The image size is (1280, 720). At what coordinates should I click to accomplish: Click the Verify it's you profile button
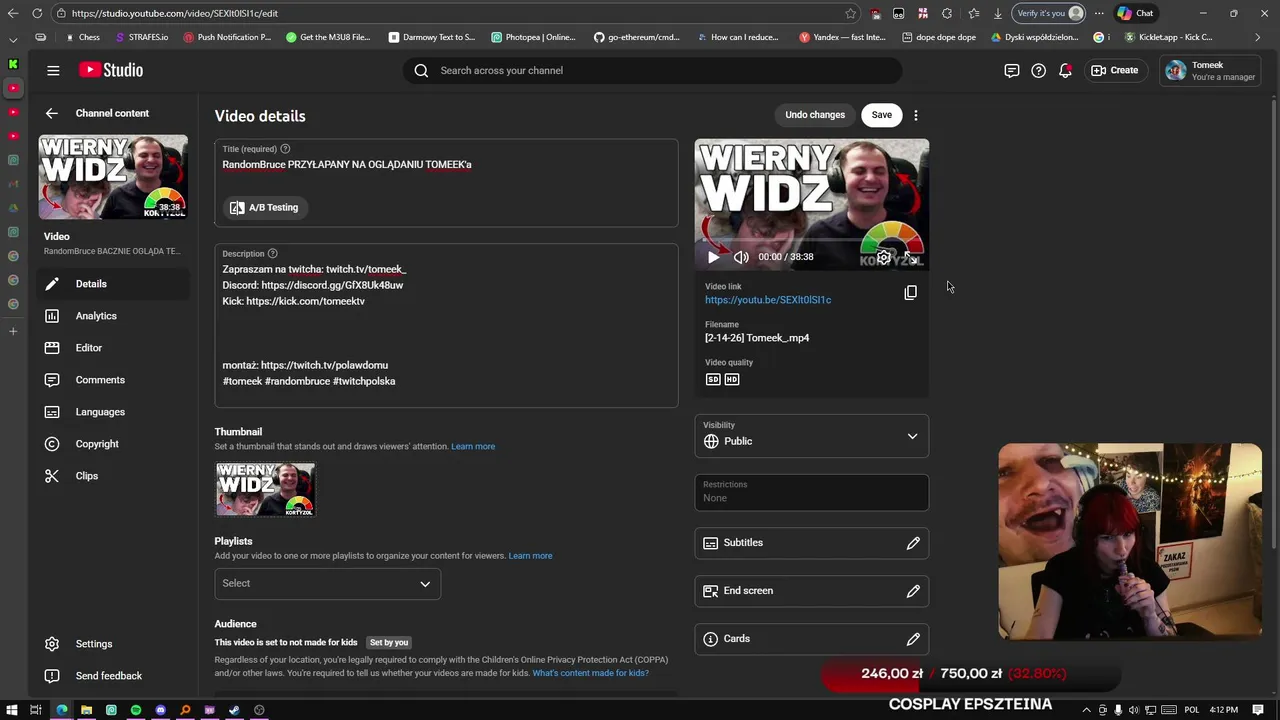[1049, 13]
